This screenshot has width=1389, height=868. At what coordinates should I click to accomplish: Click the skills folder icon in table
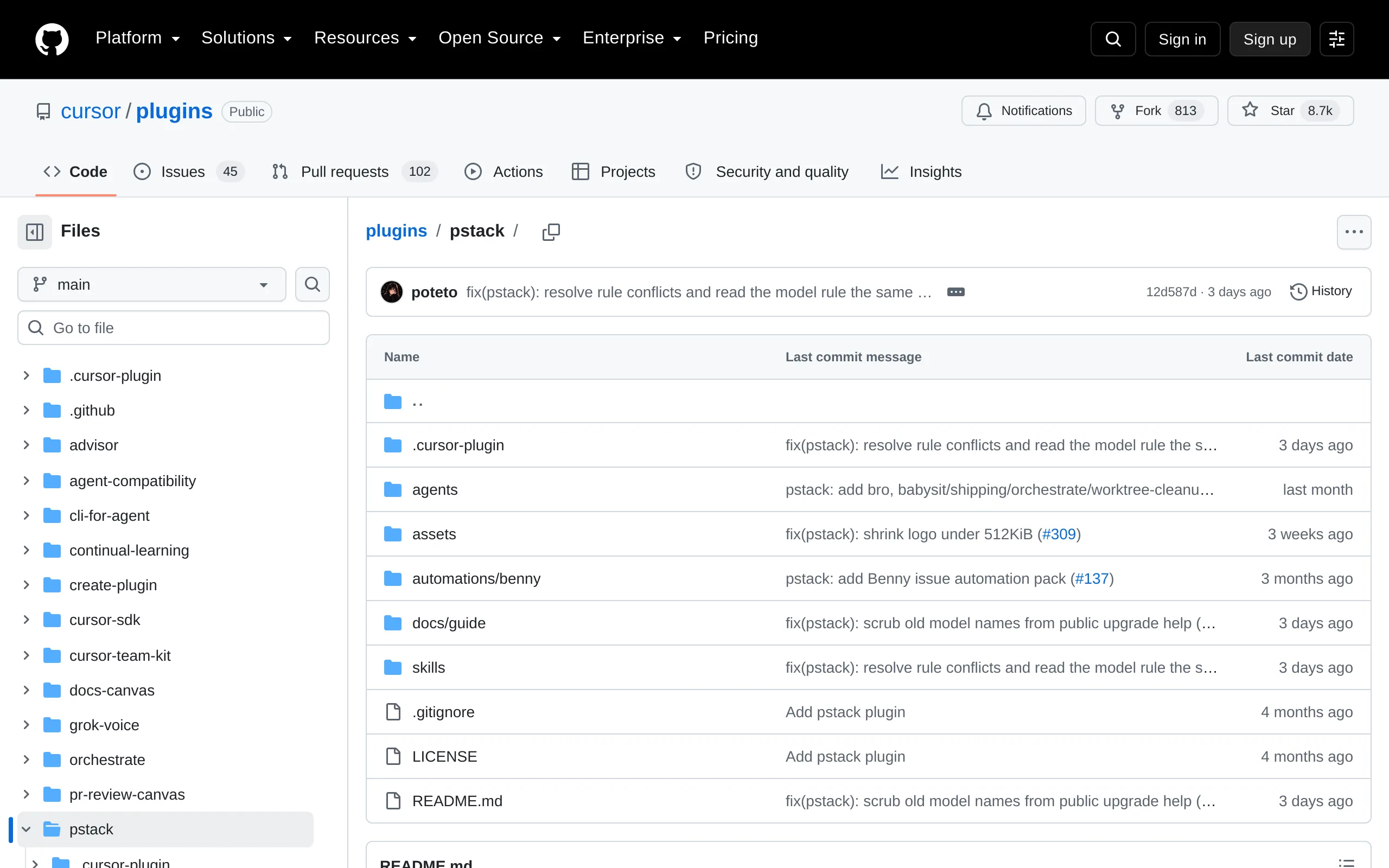pos(393,668)
